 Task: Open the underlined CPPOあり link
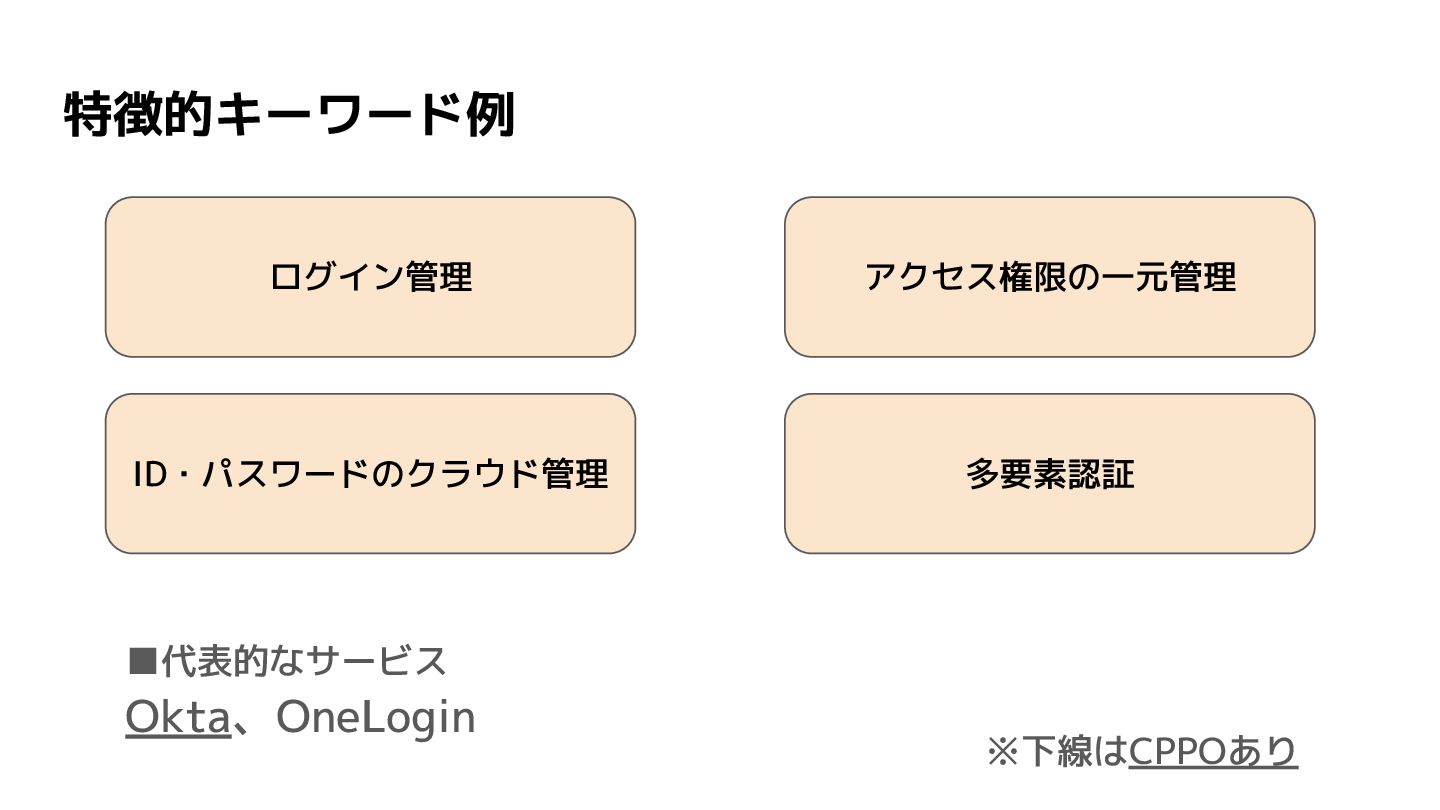(1212, 752)
